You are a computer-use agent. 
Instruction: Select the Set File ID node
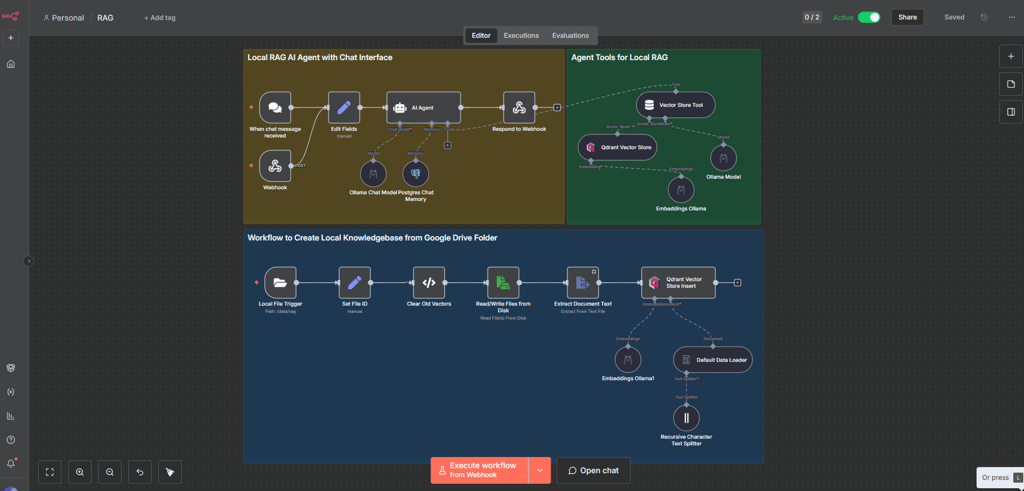pyautogui.click(x=355, y=282)
